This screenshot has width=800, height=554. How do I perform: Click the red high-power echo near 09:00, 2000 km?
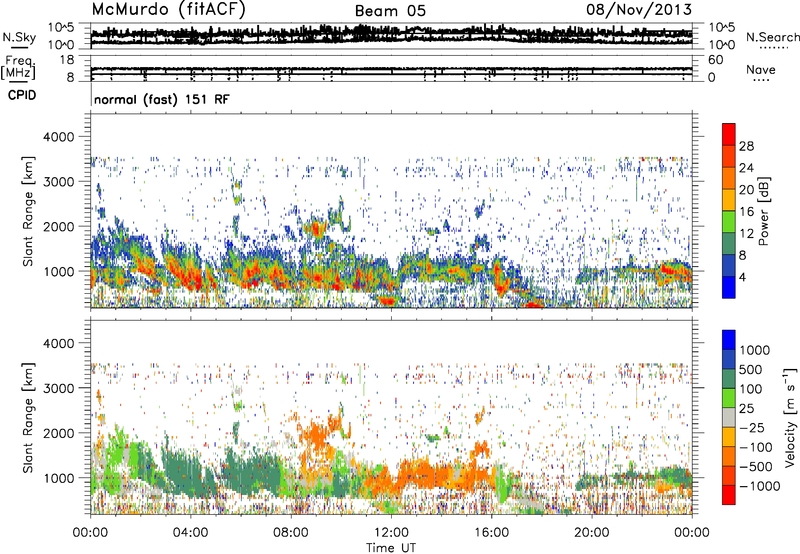317,227
